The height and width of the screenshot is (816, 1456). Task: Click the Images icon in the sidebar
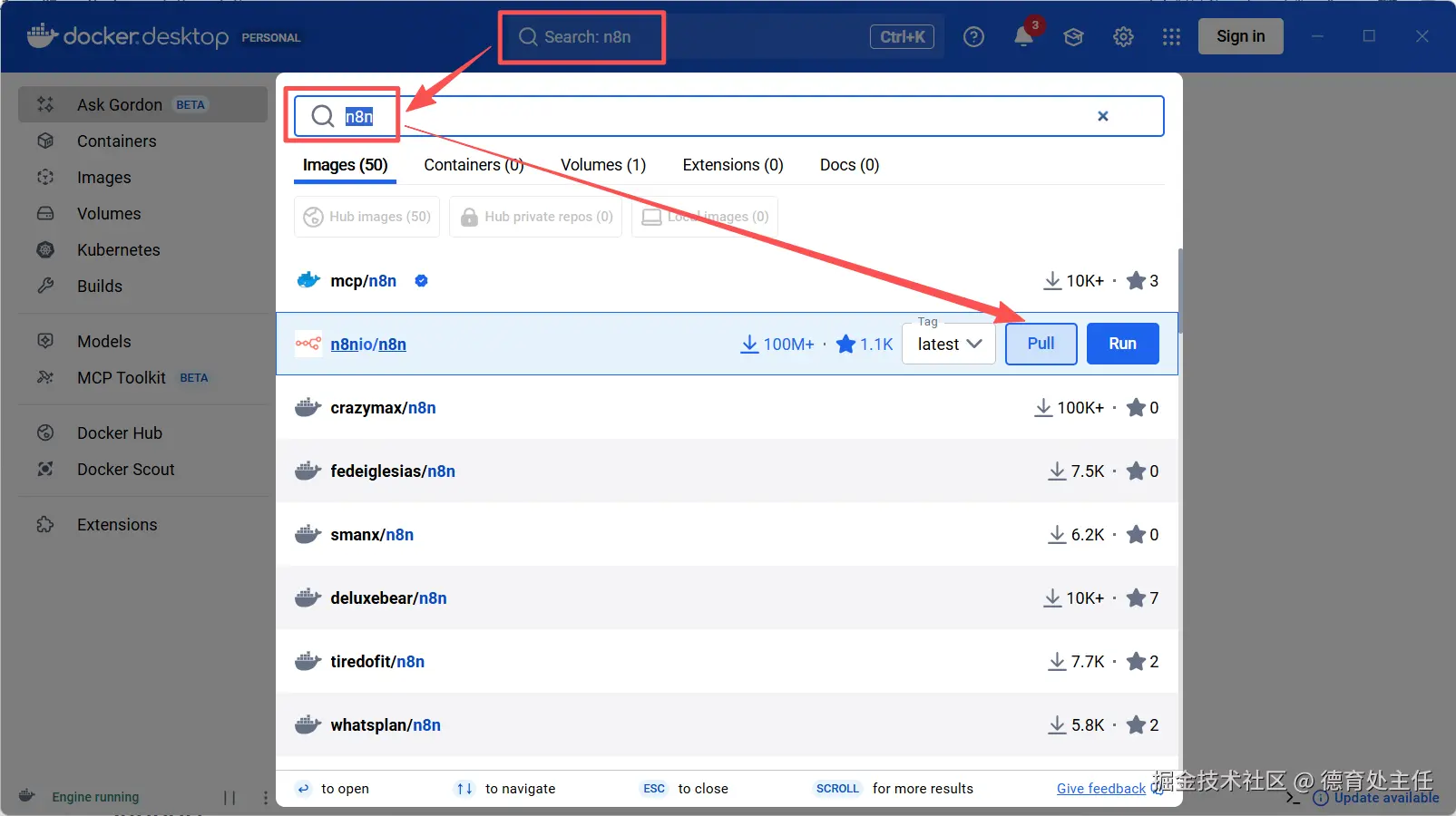click(x=45, y=178)
